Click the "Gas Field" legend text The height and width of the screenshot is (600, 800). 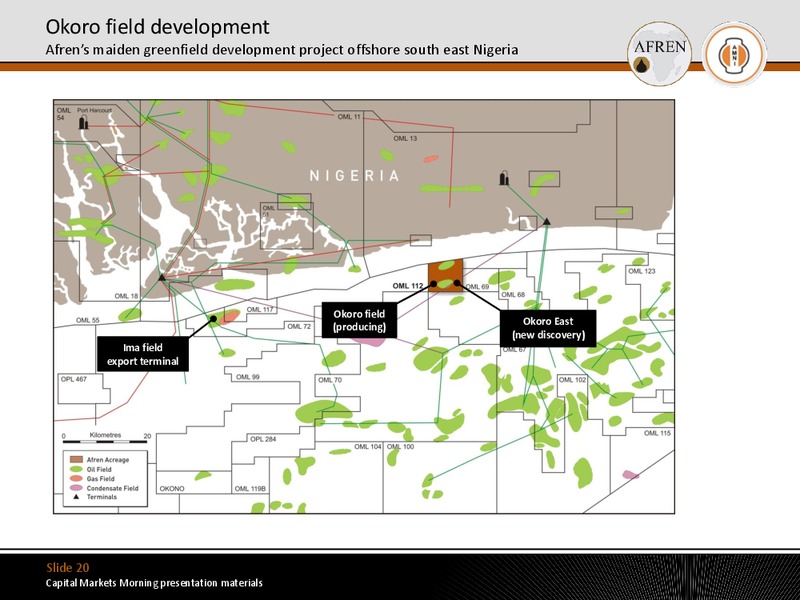101,479
